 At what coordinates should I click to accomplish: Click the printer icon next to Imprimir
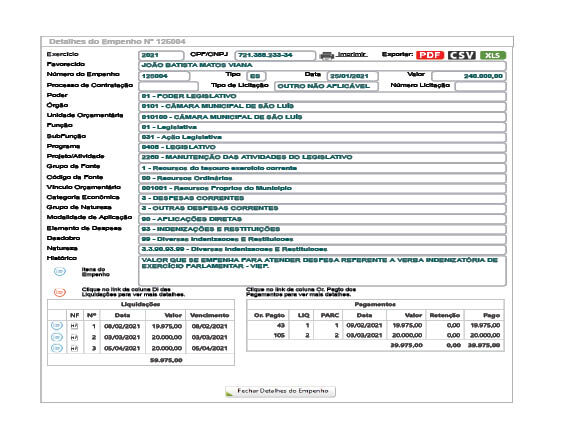327,56
